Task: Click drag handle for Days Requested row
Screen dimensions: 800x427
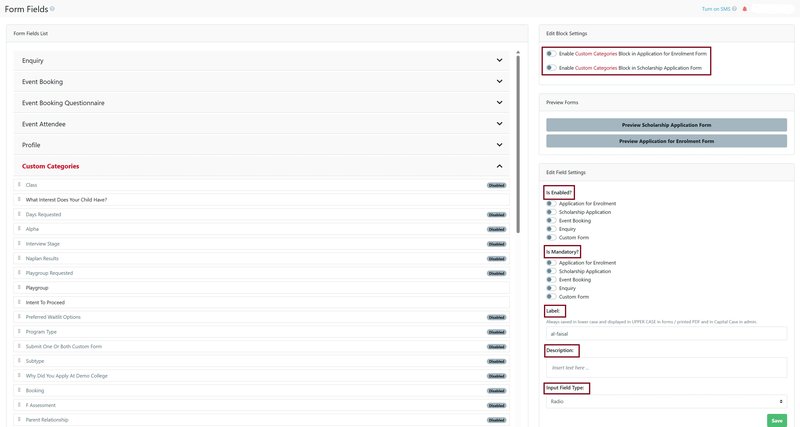Action: coord(19,214)
